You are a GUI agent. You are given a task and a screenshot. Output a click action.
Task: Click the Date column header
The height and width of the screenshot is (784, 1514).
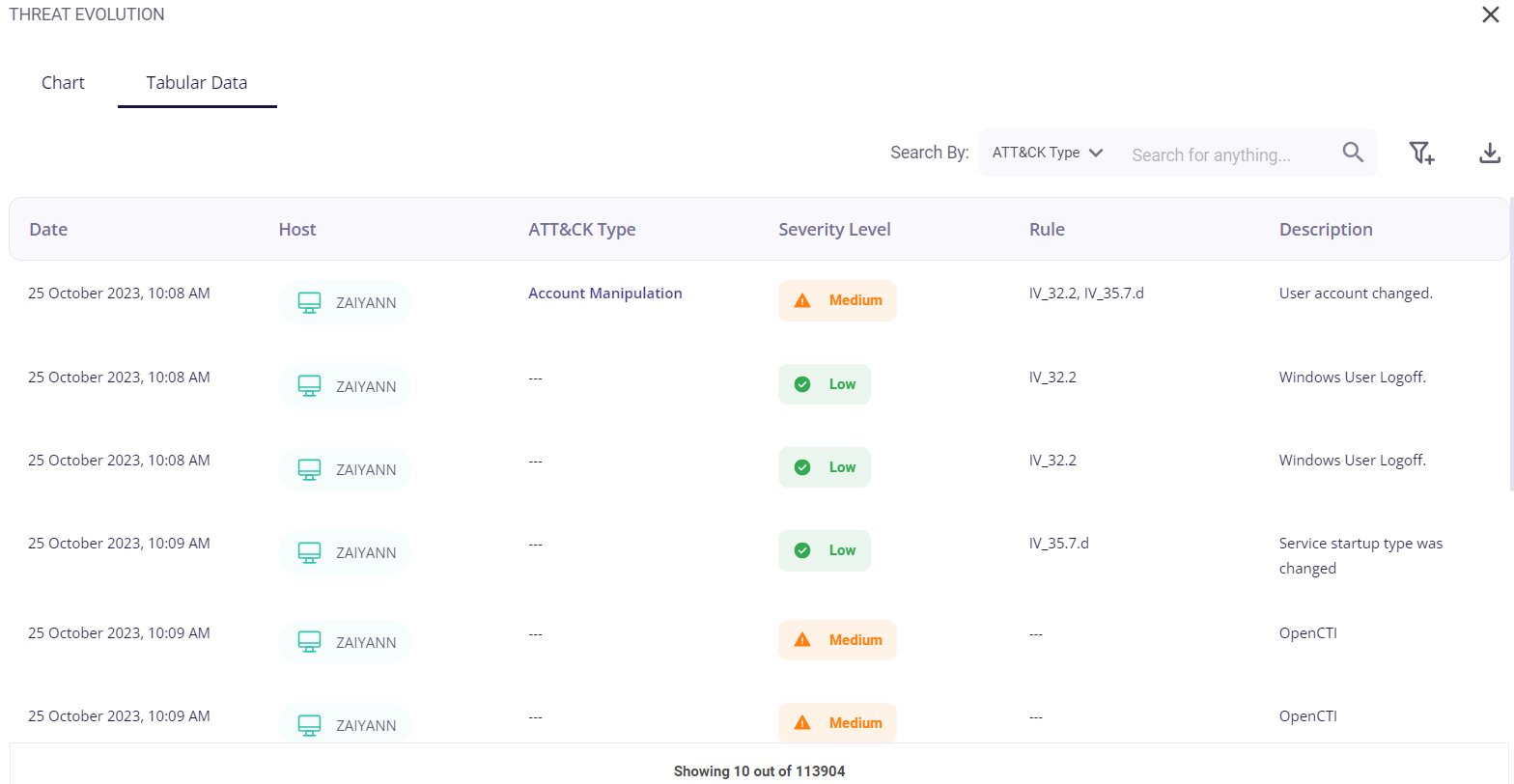click(48, 230)
